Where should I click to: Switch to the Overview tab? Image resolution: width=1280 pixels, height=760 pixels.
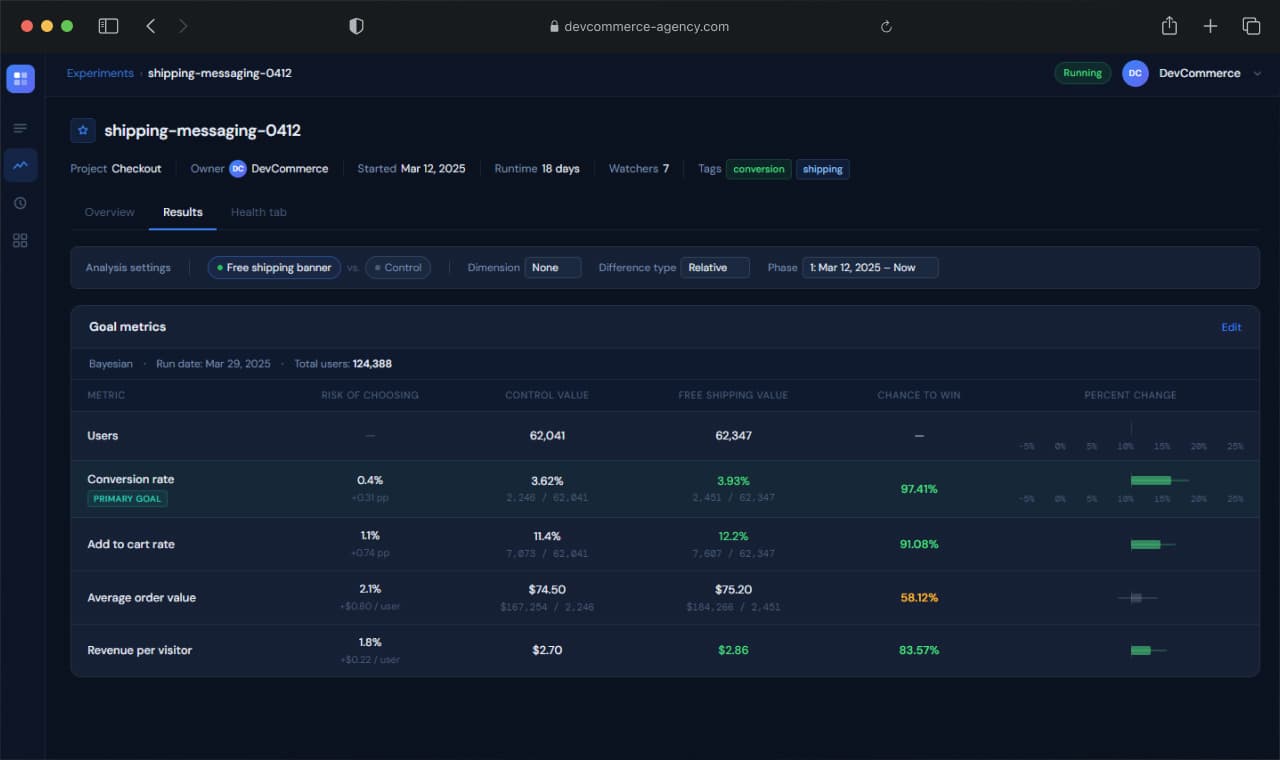point(109,212)
